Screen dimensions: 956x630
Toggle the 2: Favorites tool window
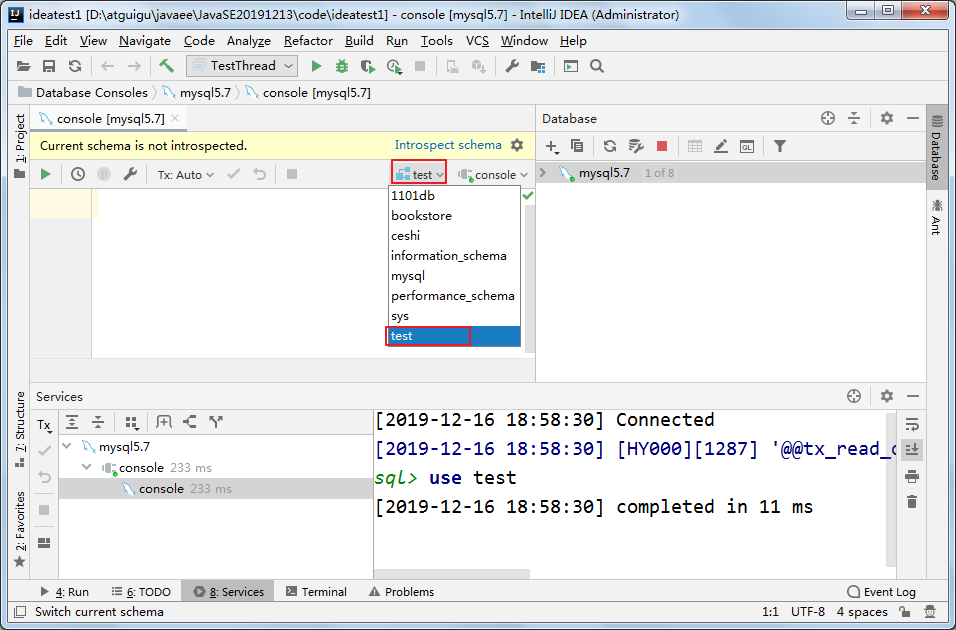[x=20, y=529]
